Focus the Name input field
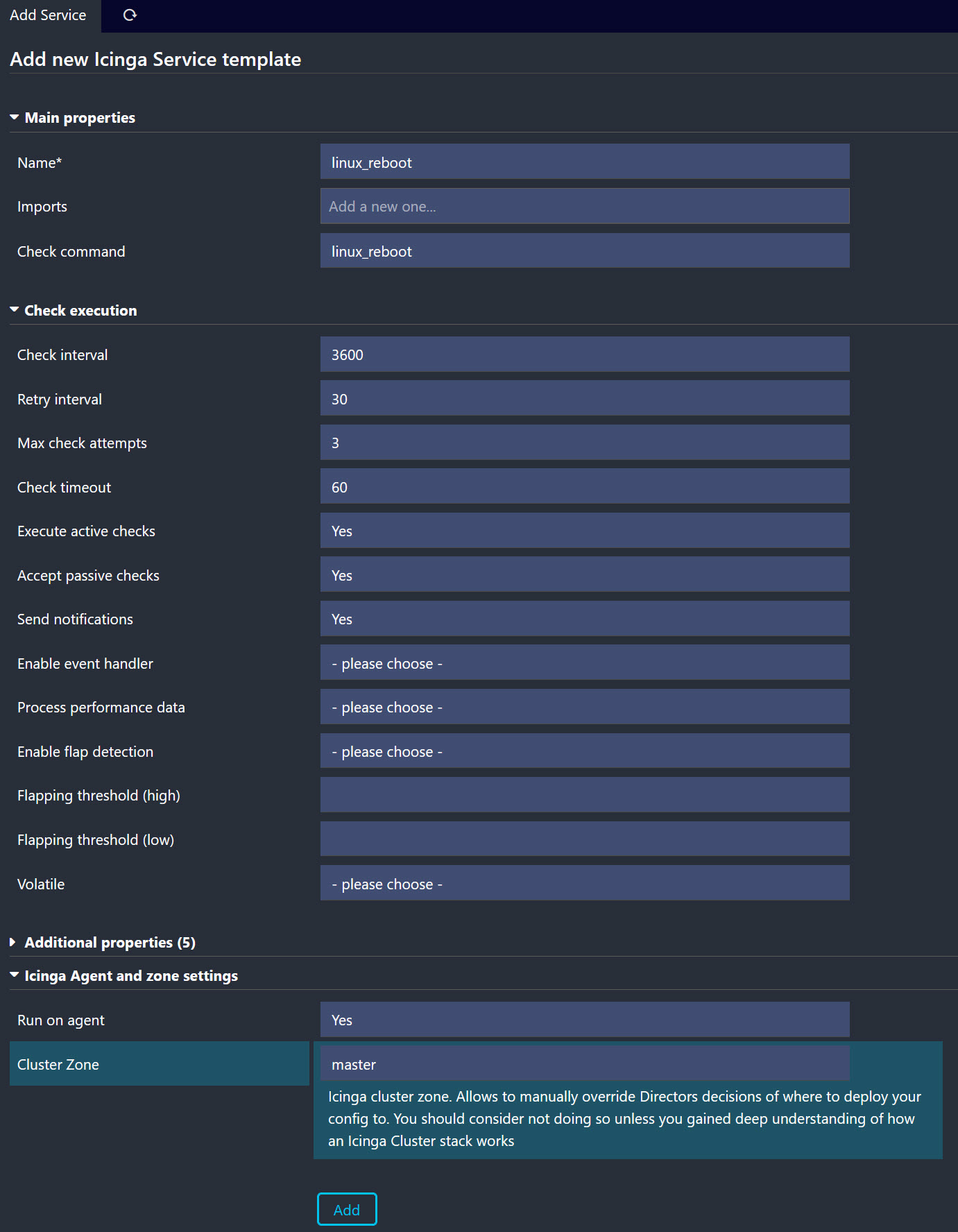The height and width of the screenshot is (1232, 958). [584, 162]
